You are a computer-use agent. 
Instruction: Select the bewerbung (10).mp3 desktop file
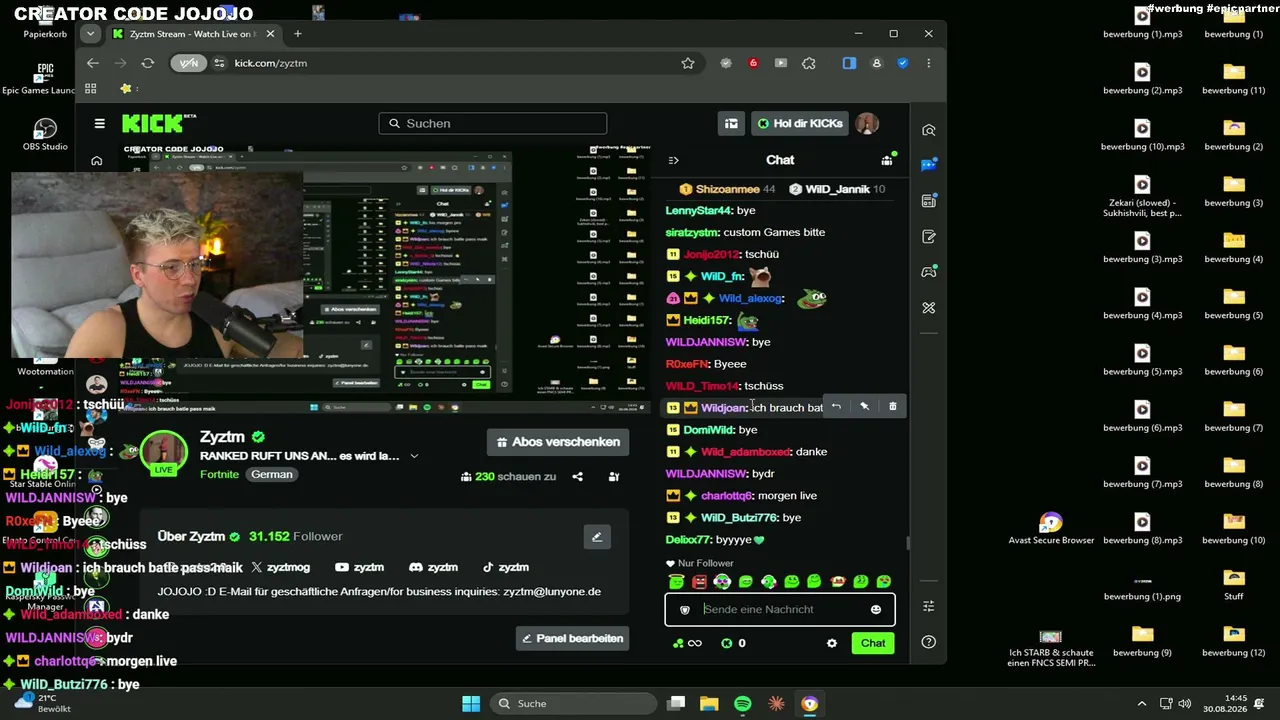tap(1142, 135)
